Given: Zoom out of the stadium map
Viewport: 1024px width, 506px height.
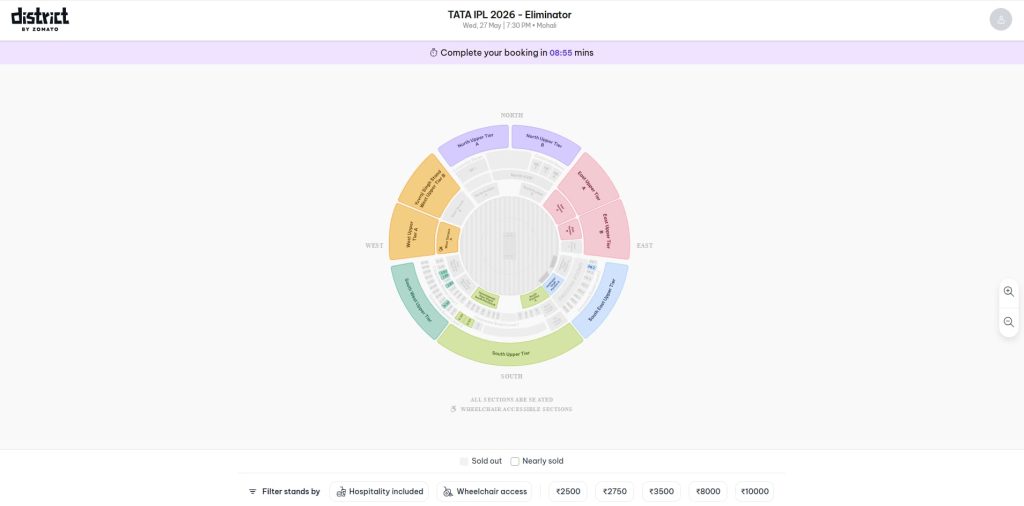Looking at the screenshot, I should 1008,322.
